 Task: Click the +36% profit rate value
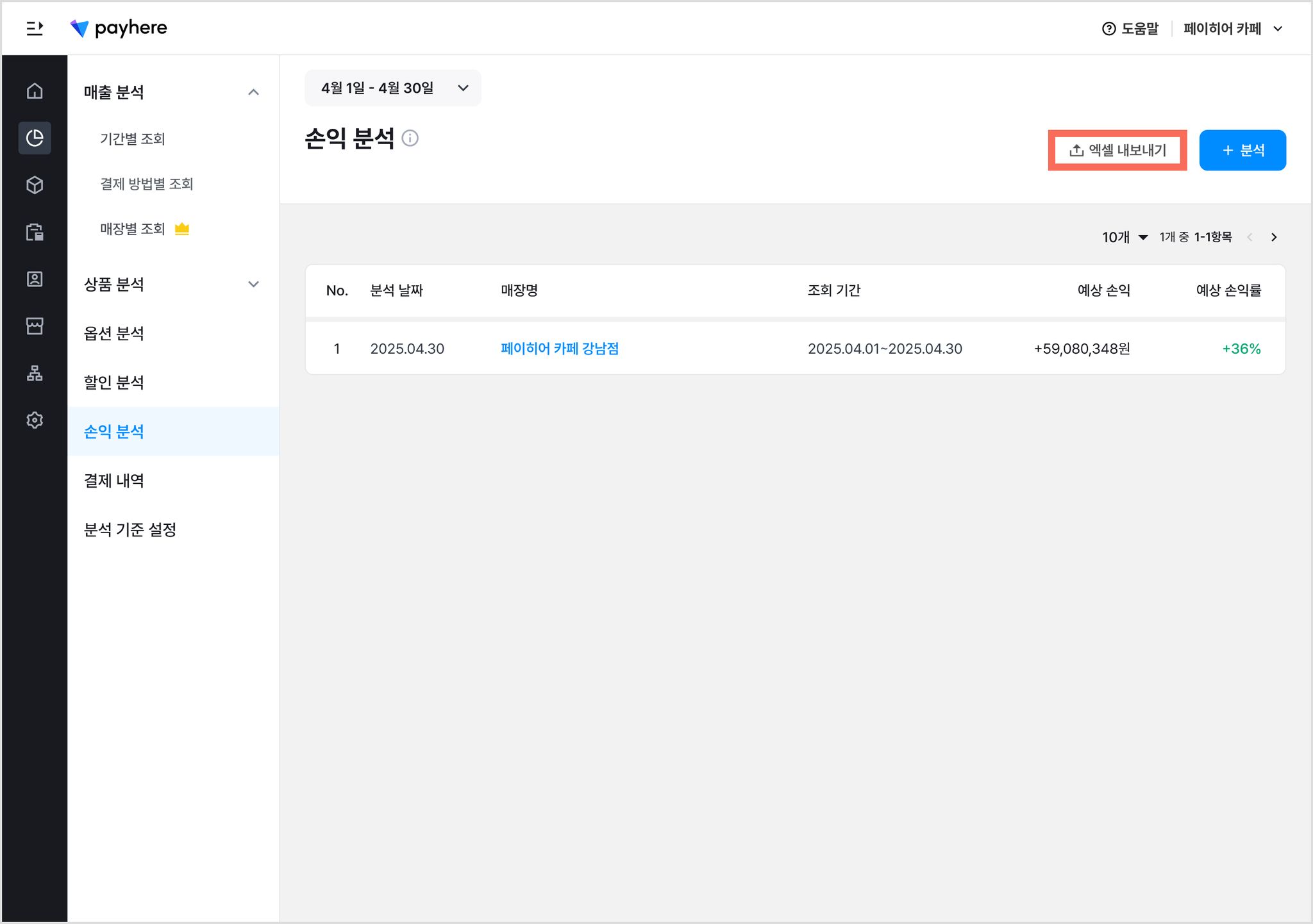tap(1241, 349)
